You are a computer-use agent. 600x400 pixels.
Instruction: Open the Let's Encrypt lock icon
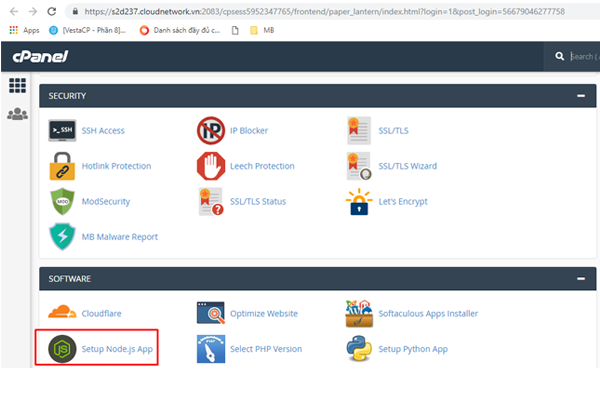click(359, 201)
